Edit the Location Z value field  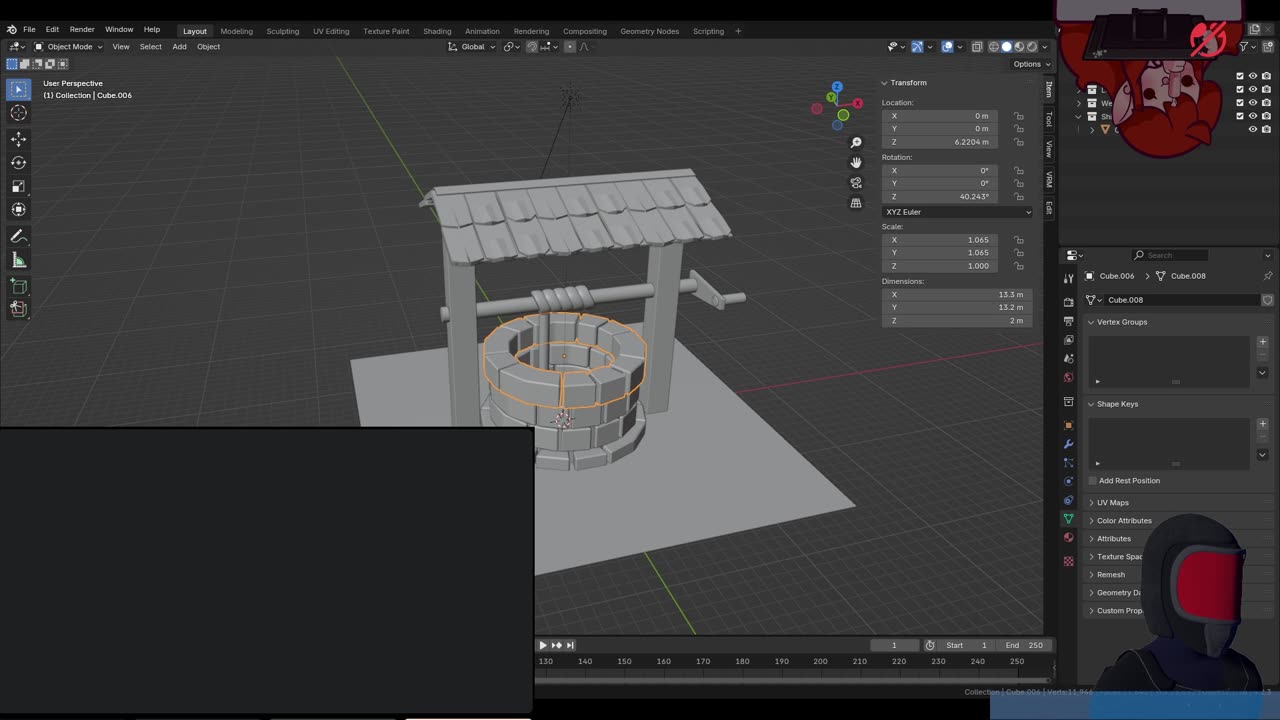[940, 142]
